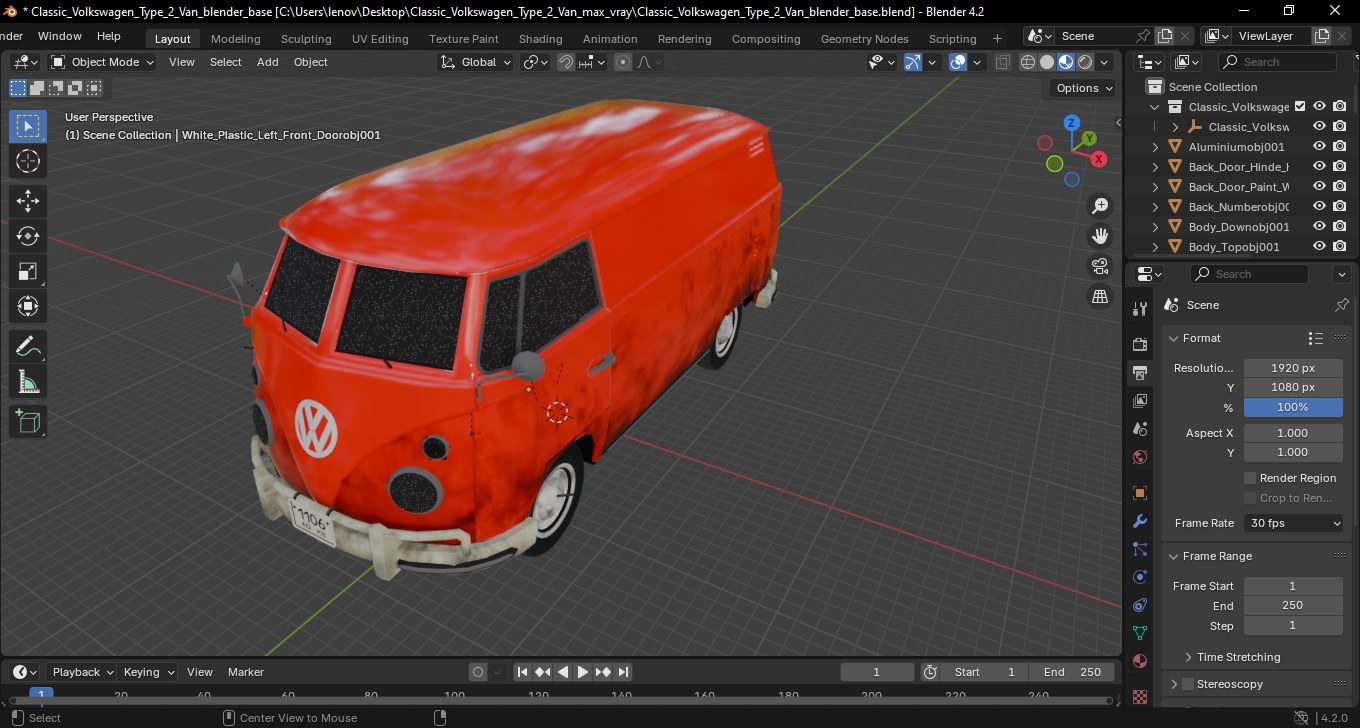Screen dimensions: 1360x728
Task: Switch to the Shading workspace tab
Action: coord(540,39)
